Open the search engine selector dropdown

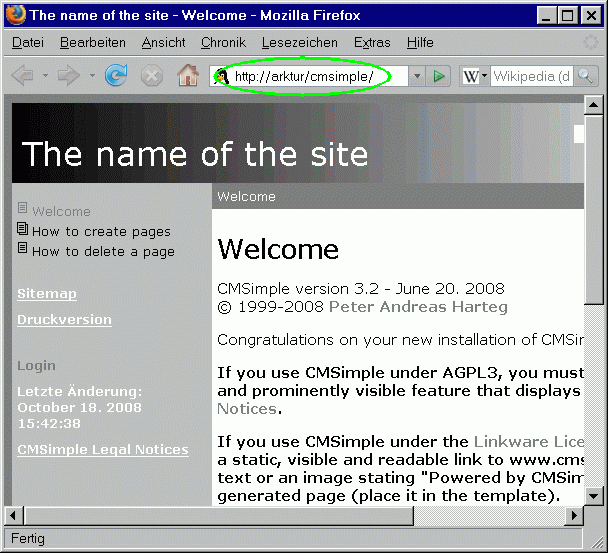484,76
